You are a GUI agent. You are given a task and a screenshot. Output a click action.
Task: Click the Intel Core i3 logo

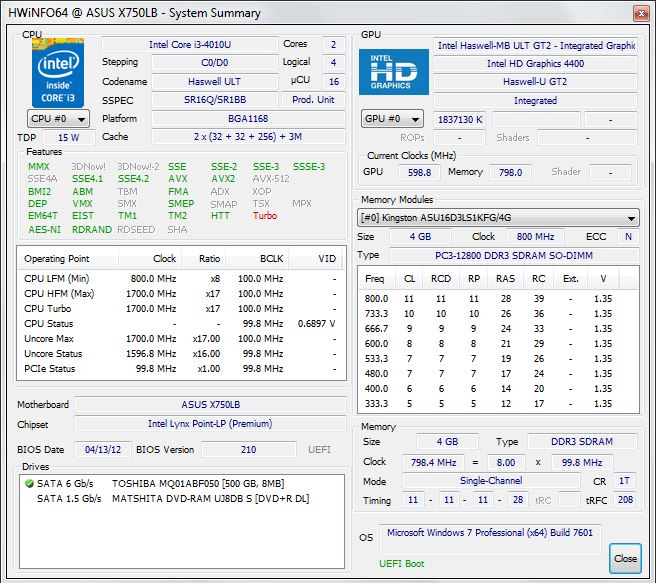tap(58, 72)
